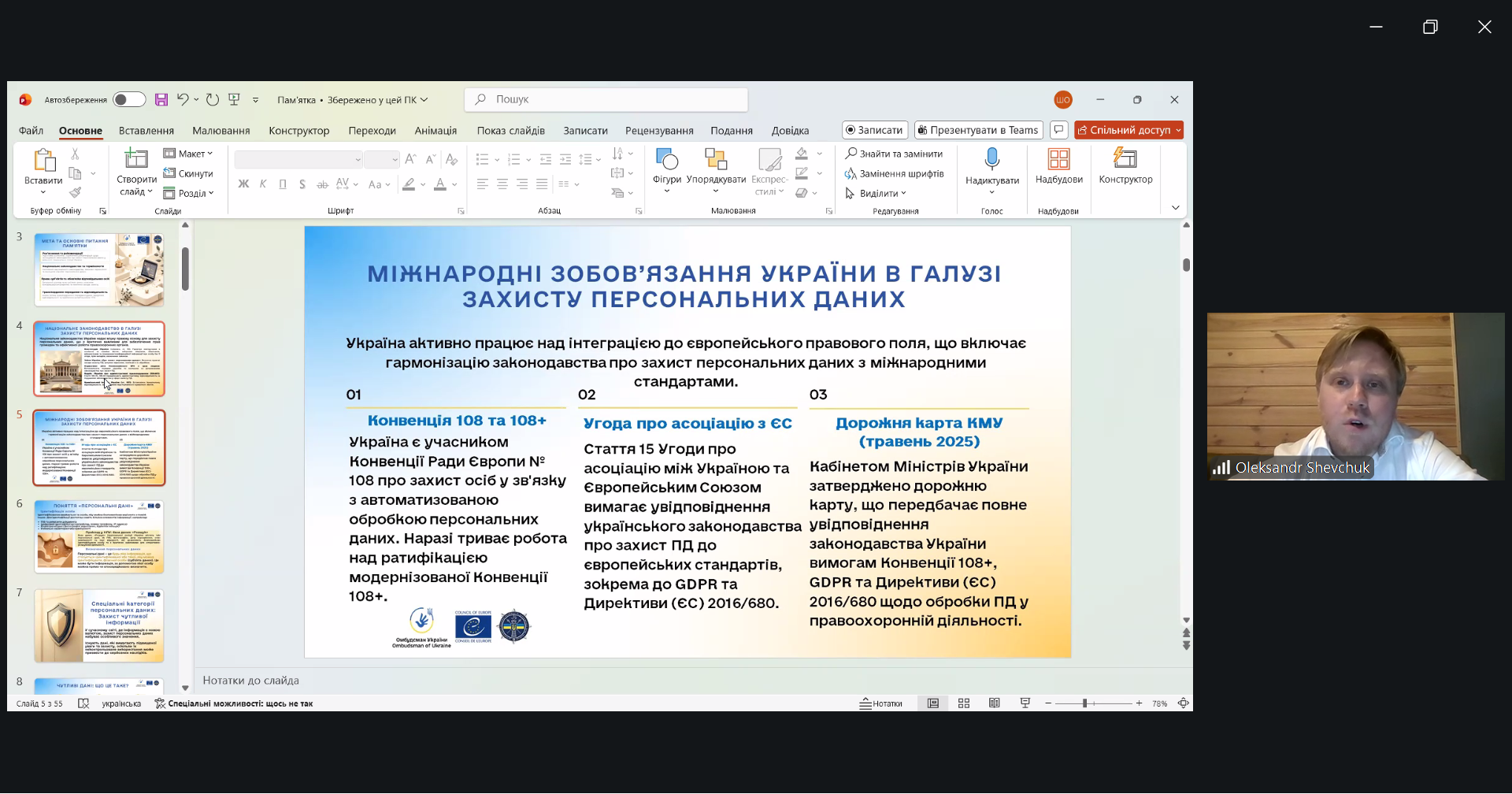Collapse the ribbon with the chevron
This screenshot has height=794, width=1512.
tap(1176, 208)
